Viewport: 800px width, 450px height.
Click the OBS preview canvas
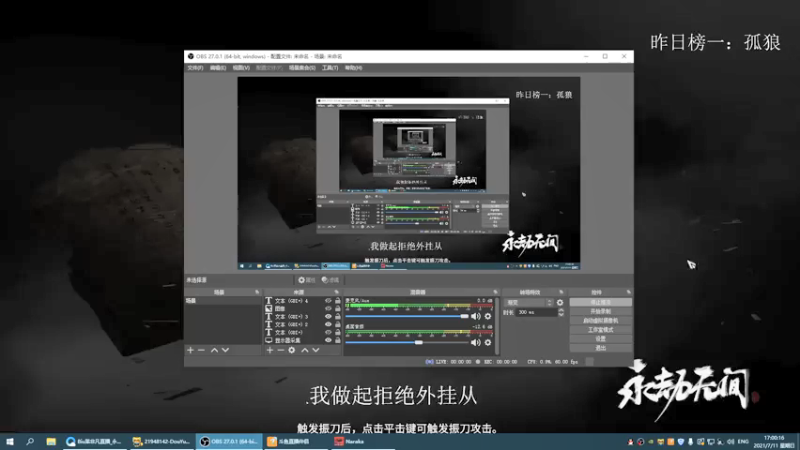pos(409,173)
